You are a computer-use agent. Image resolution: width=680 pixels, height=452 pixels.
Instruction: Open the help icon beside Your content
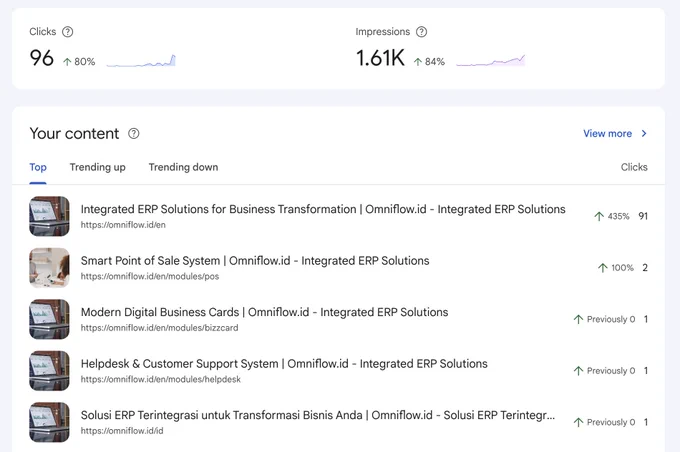pyautogui.click(x=134, y=134)
